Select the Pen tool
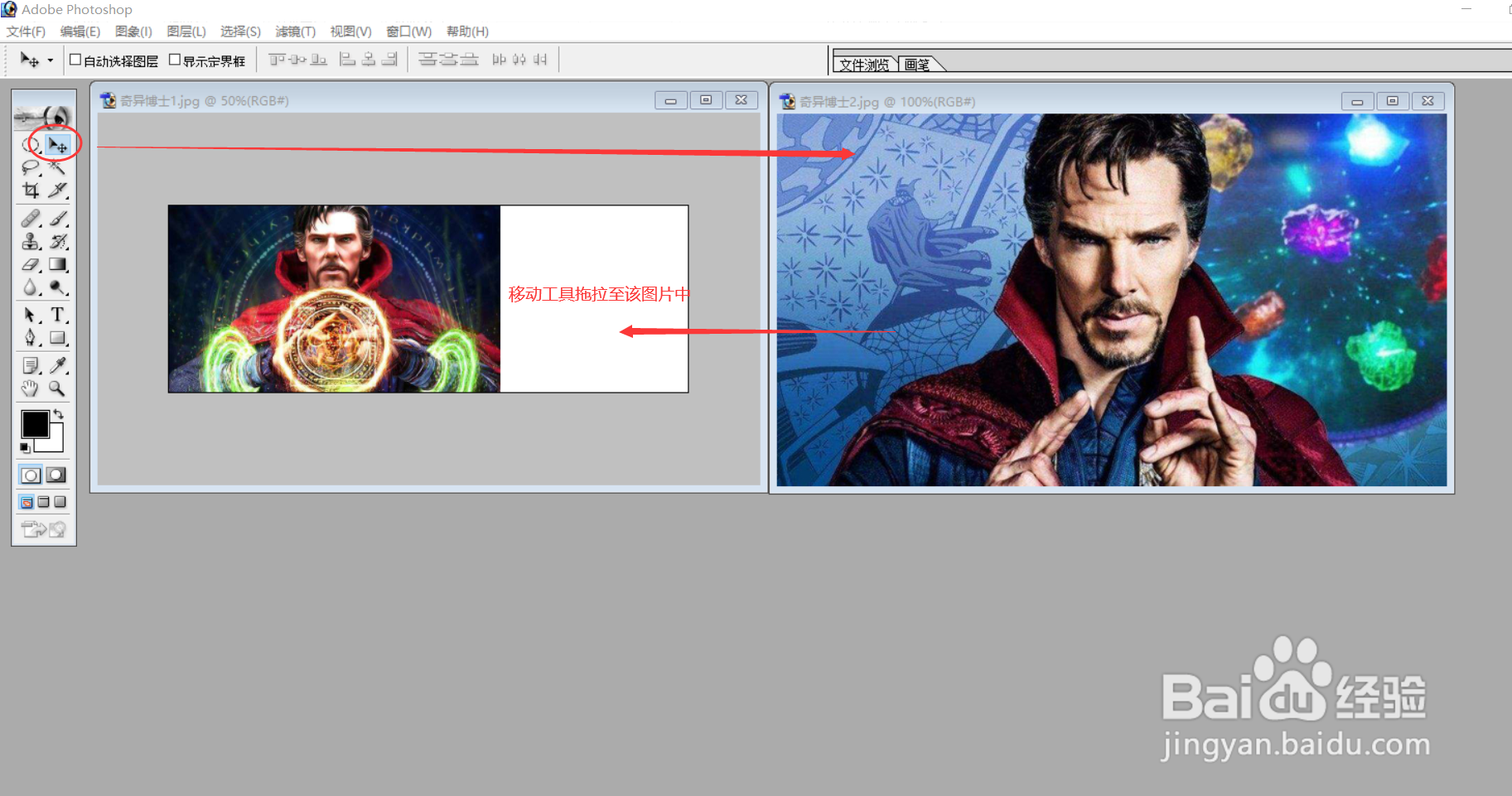The image size is (1512, 796). coord(31,338)
